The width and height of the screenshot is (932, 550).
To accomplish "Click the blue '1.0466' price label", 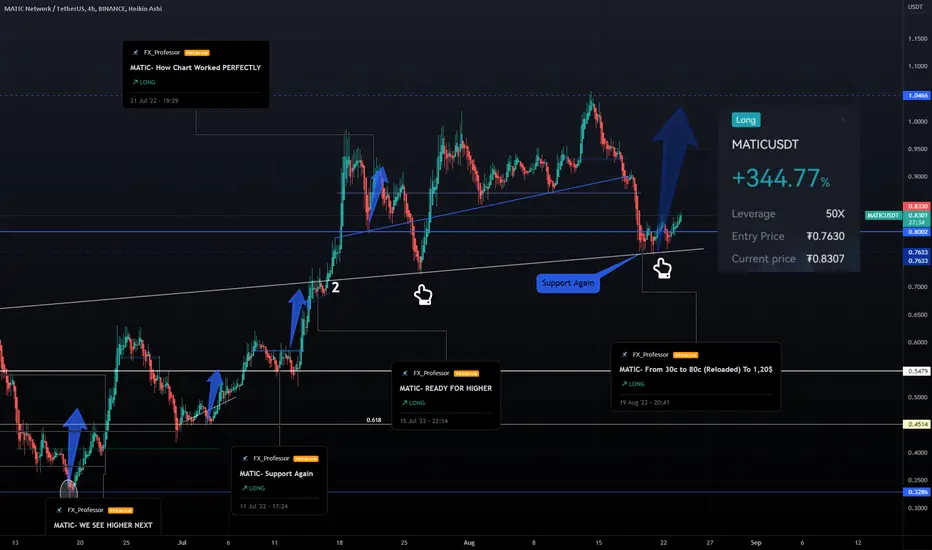I will click(x=917, y=96).
